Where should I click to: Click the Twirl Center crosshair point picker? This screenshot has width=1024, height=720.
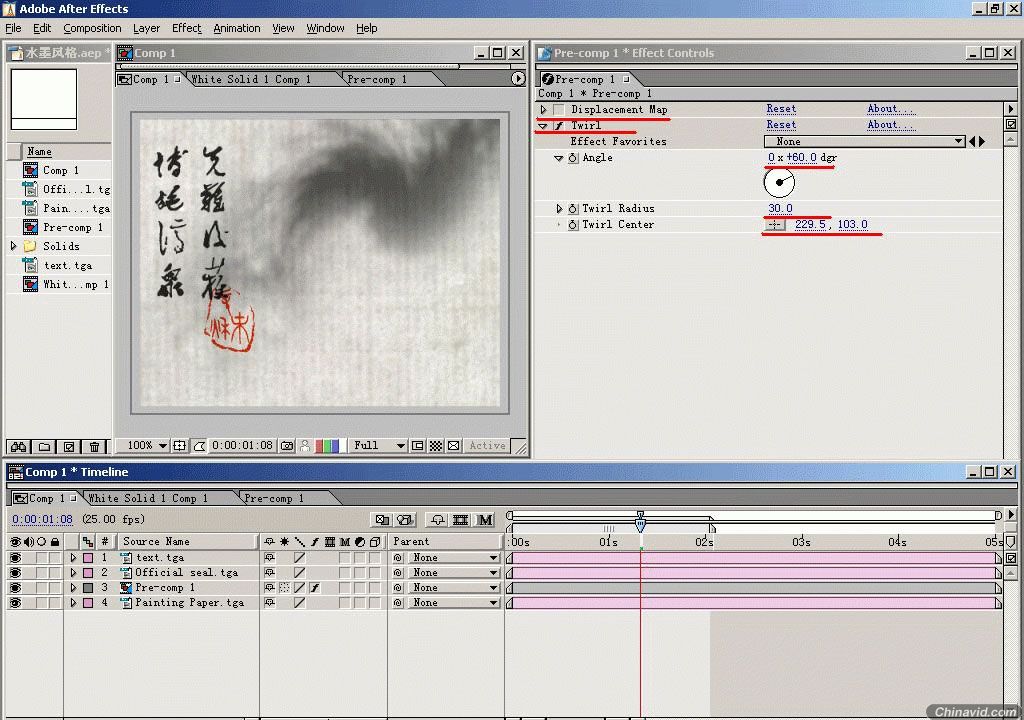774,225
